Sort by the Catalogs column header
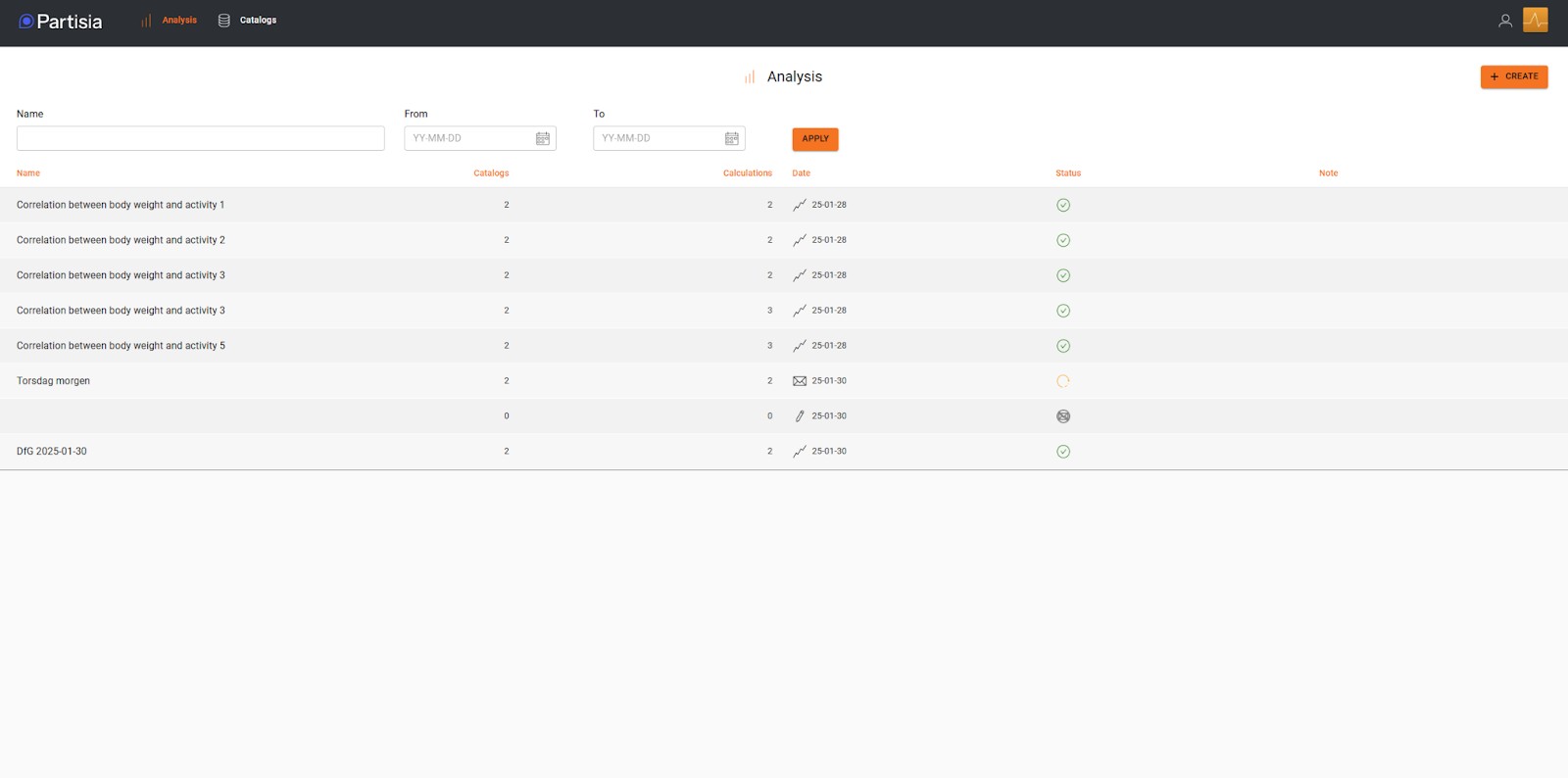This screenshot has height=778, width=1568. click(491, 173)
